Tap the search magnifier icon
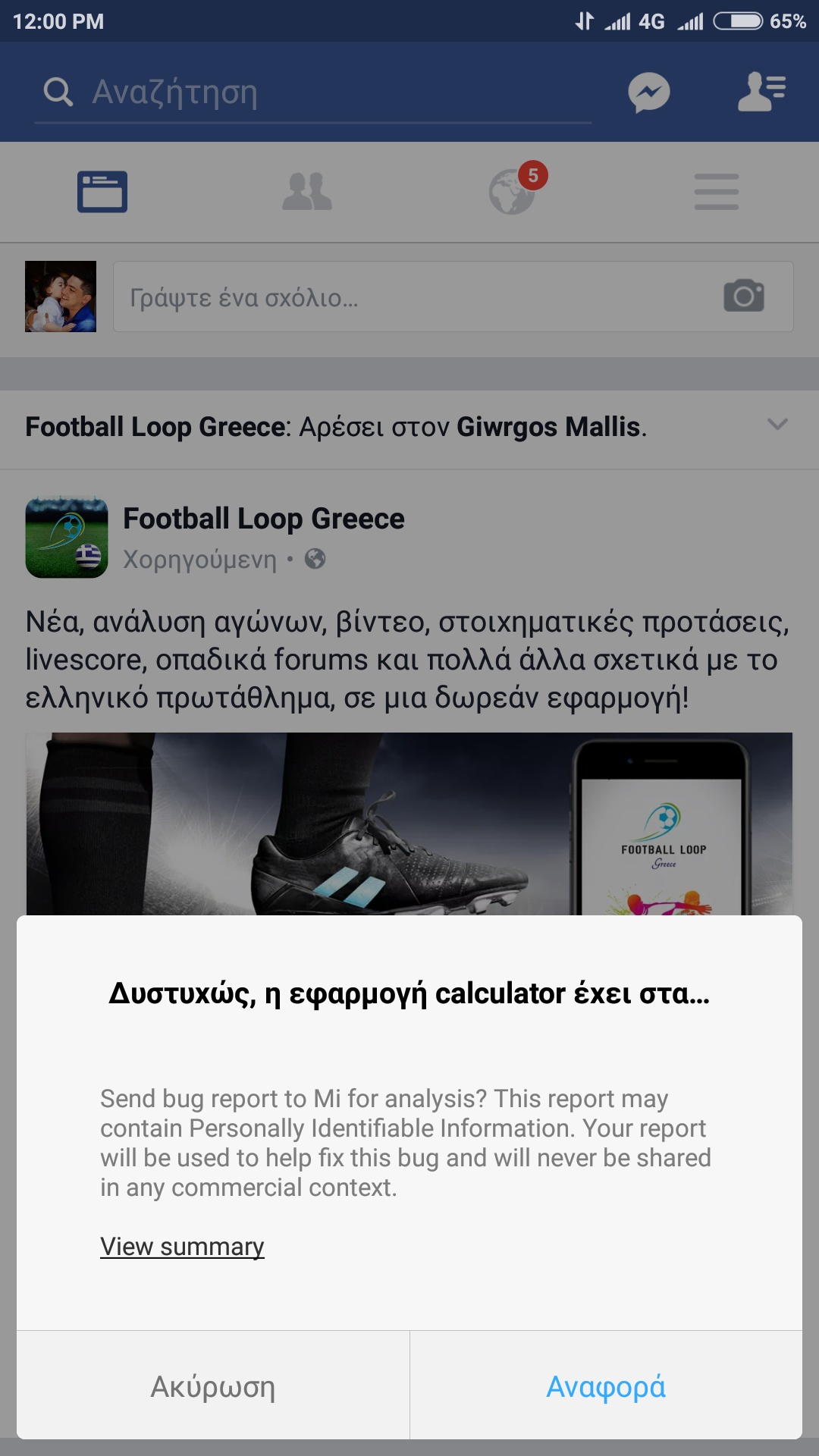 [x=58, y=92]
